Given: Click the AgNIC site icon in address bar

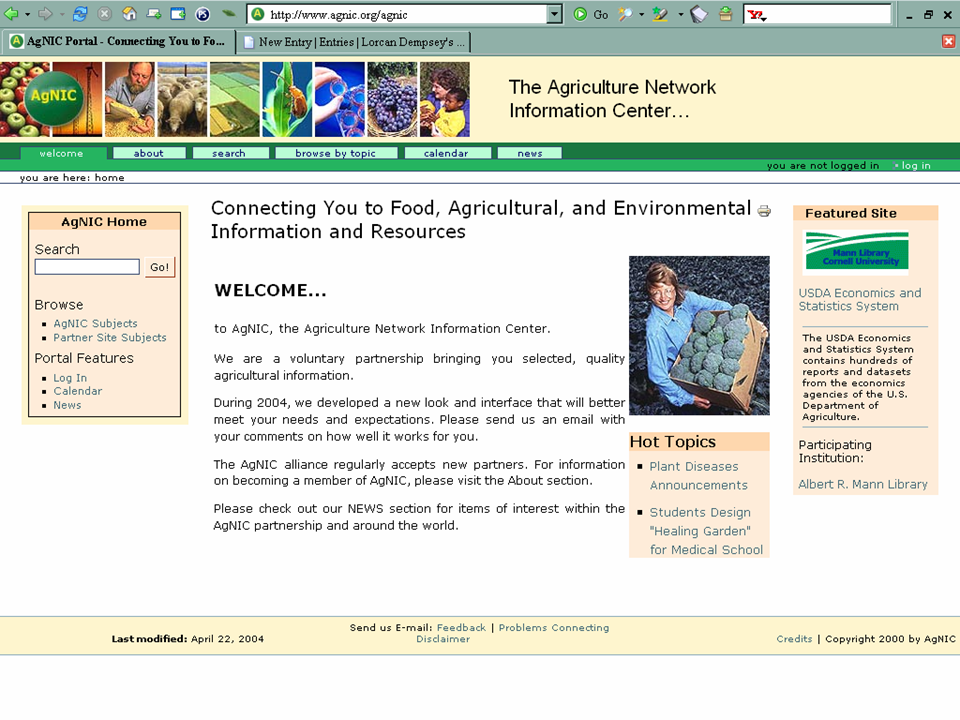Looking at the screenshot, I should [x=258, y=14].
